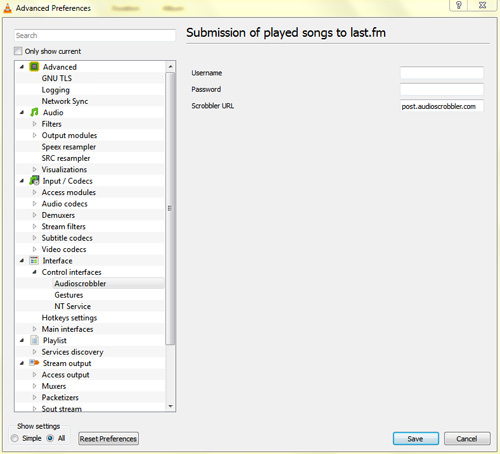This screenshot has width=500, height=454.
Task: Click the Playlist category icon
Action: coord(34,340)
